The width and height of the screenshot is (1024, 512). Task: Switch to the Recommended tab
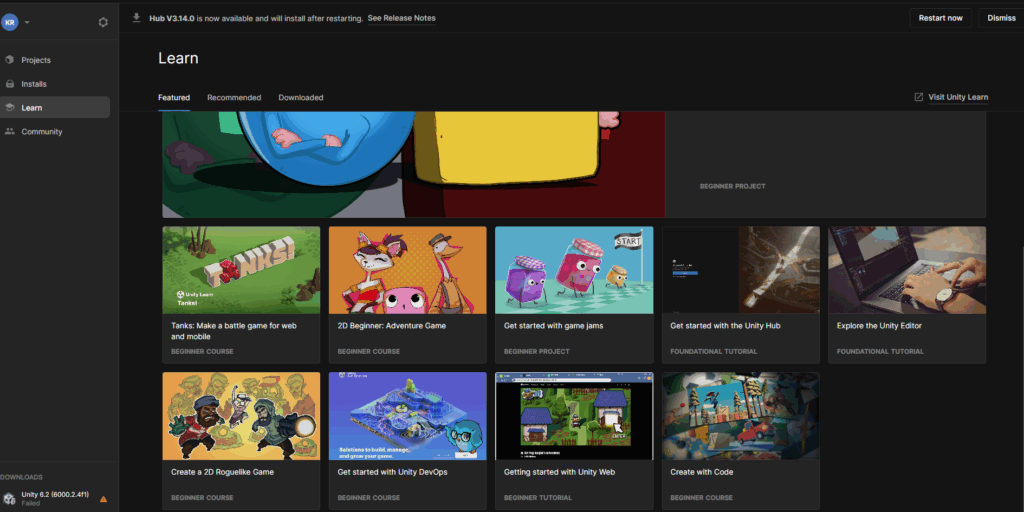point(234,98)
